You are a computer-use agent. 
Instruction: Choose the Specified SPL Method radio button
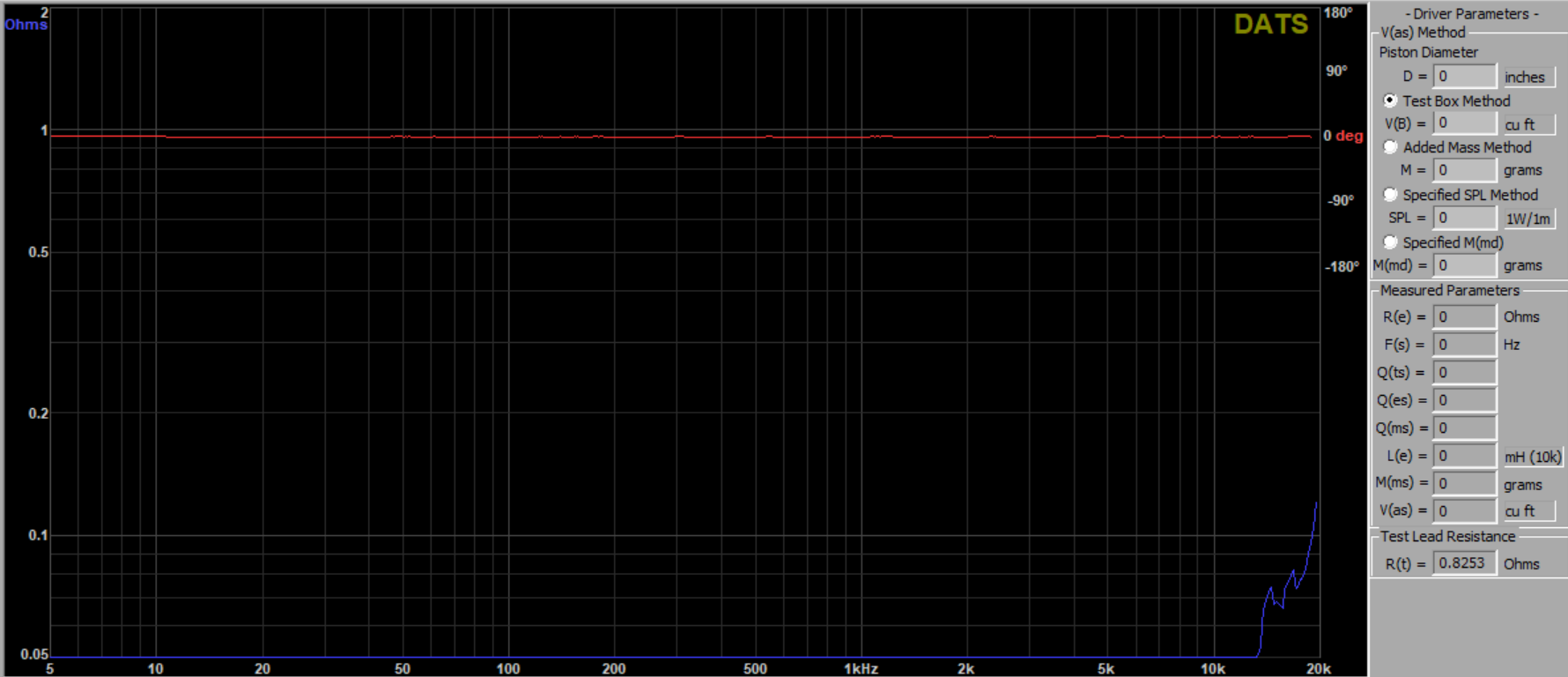pyautogui.click(x=1390, y=195)
